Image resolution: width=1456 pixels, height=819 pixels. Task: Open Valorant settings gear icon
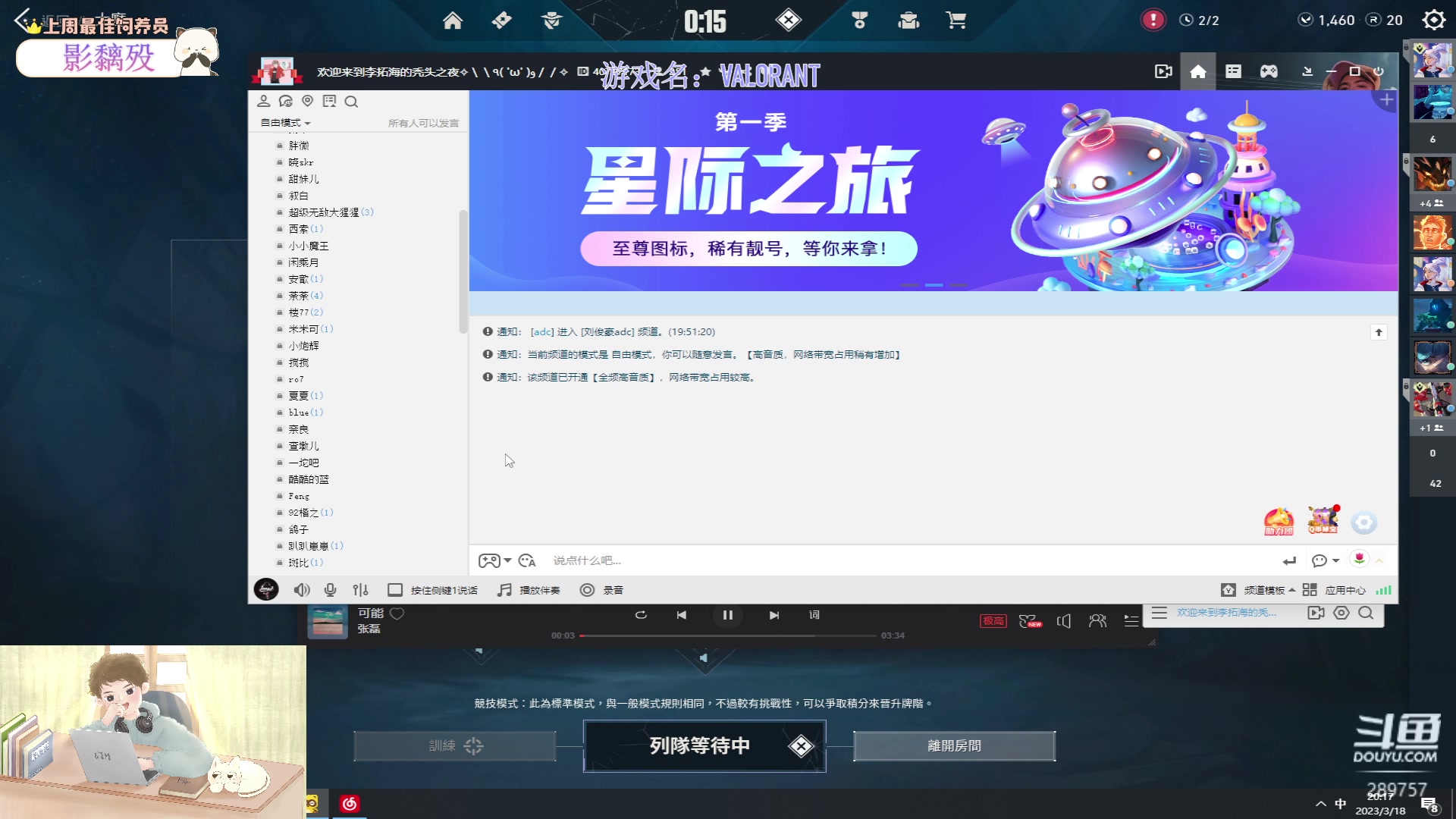coord(1433,20)
